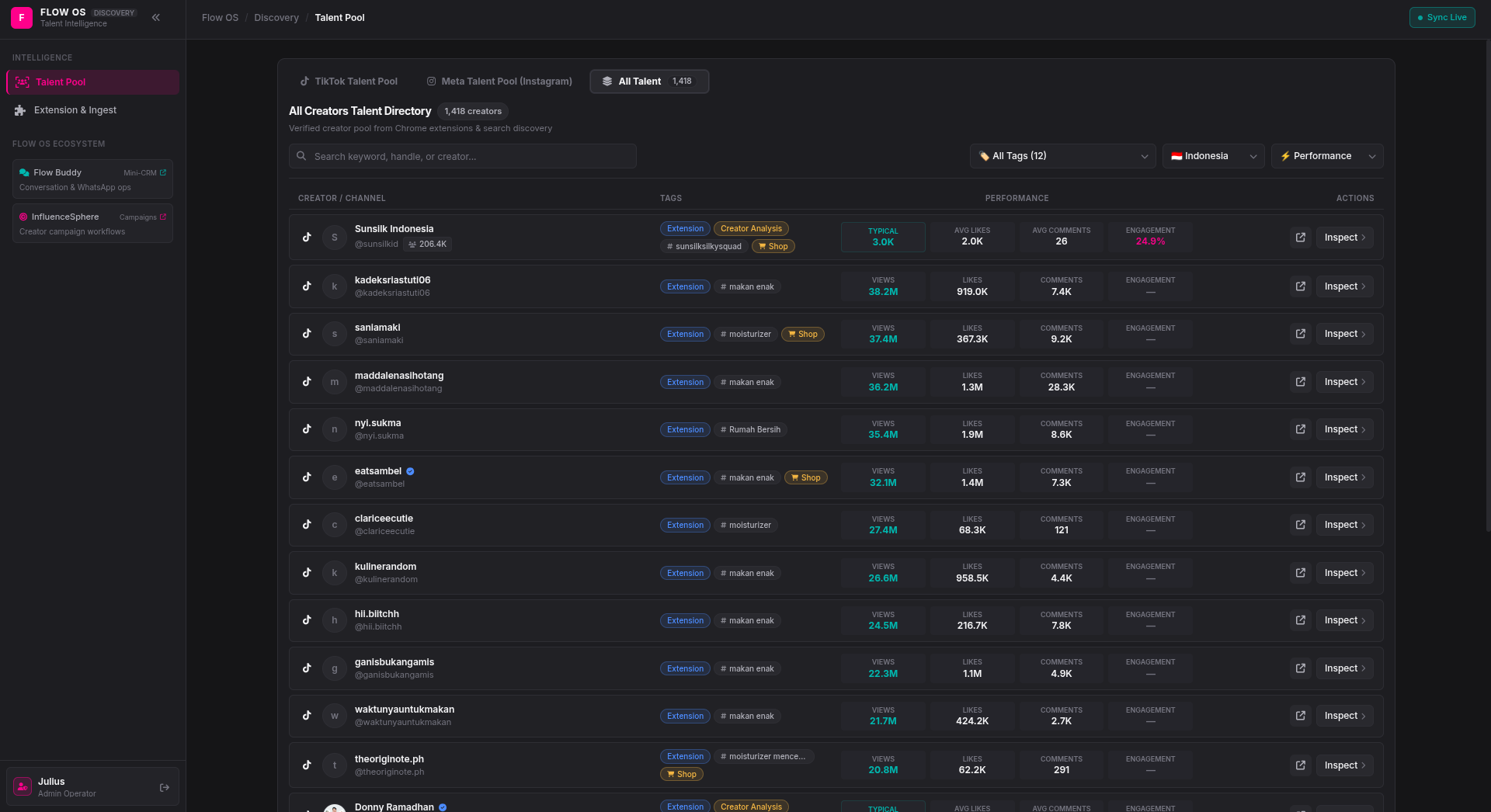The height and width of the screenshot is (812, 1491).
Task: Click Flow OS in the breadcrumb
Action: click(x=220, y=17)
